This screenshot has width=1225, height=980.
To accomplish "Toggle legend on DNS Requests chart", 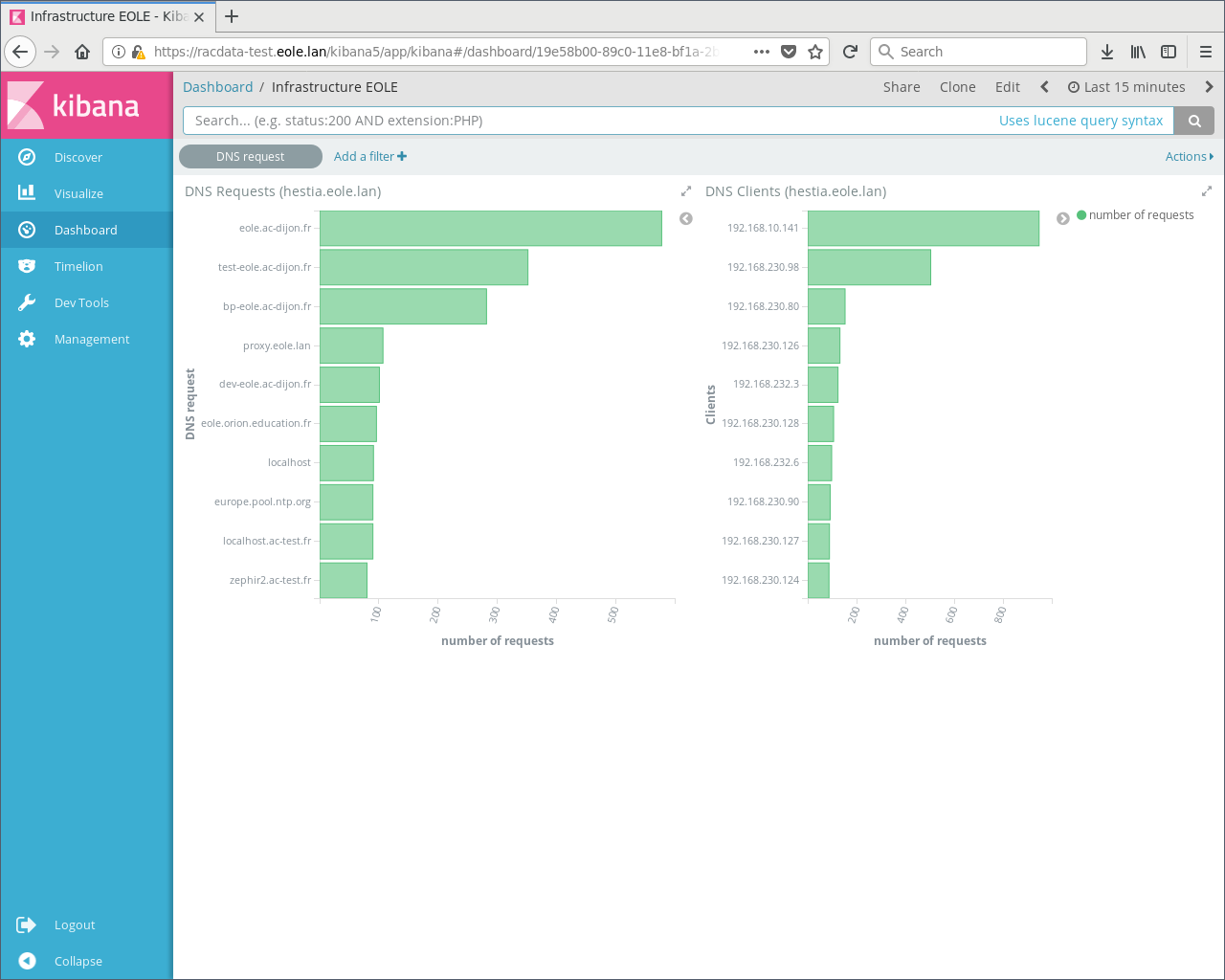I will tap(686, 219).
